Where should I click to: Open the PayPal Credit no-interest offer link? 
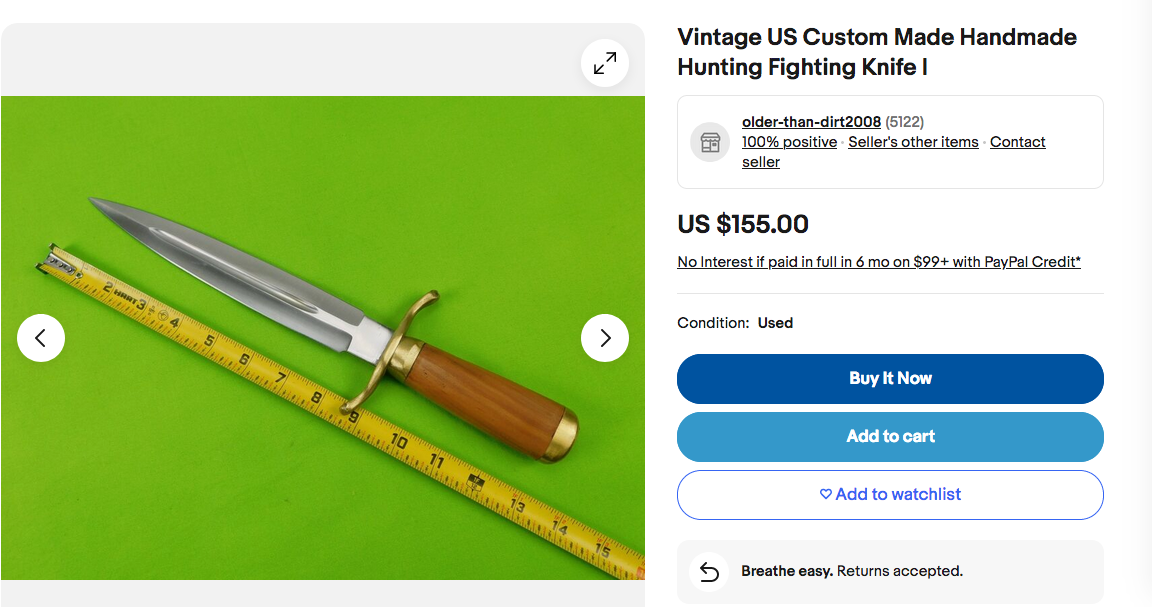click(879, 262)
